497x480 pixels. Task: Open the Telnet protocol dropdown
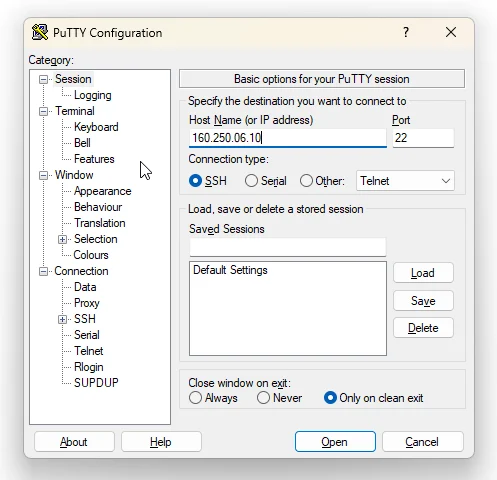[405, 181]
